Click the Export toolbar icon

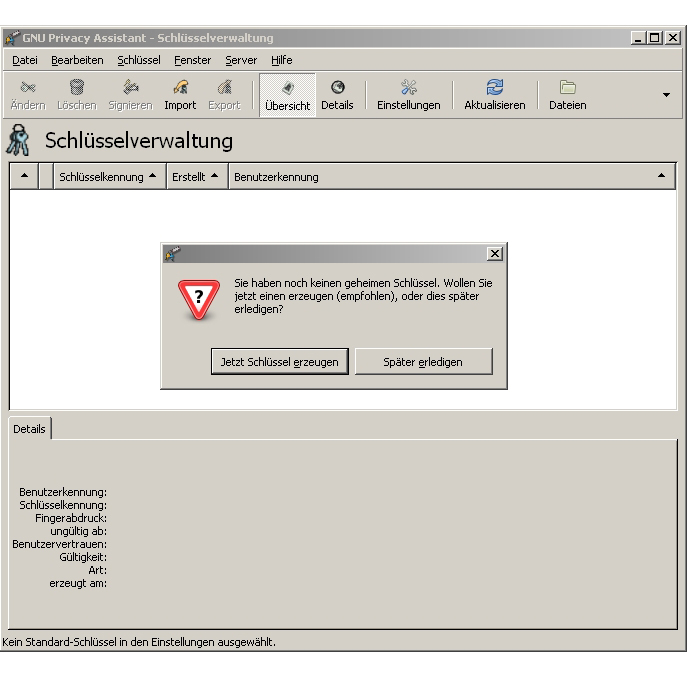224,95
